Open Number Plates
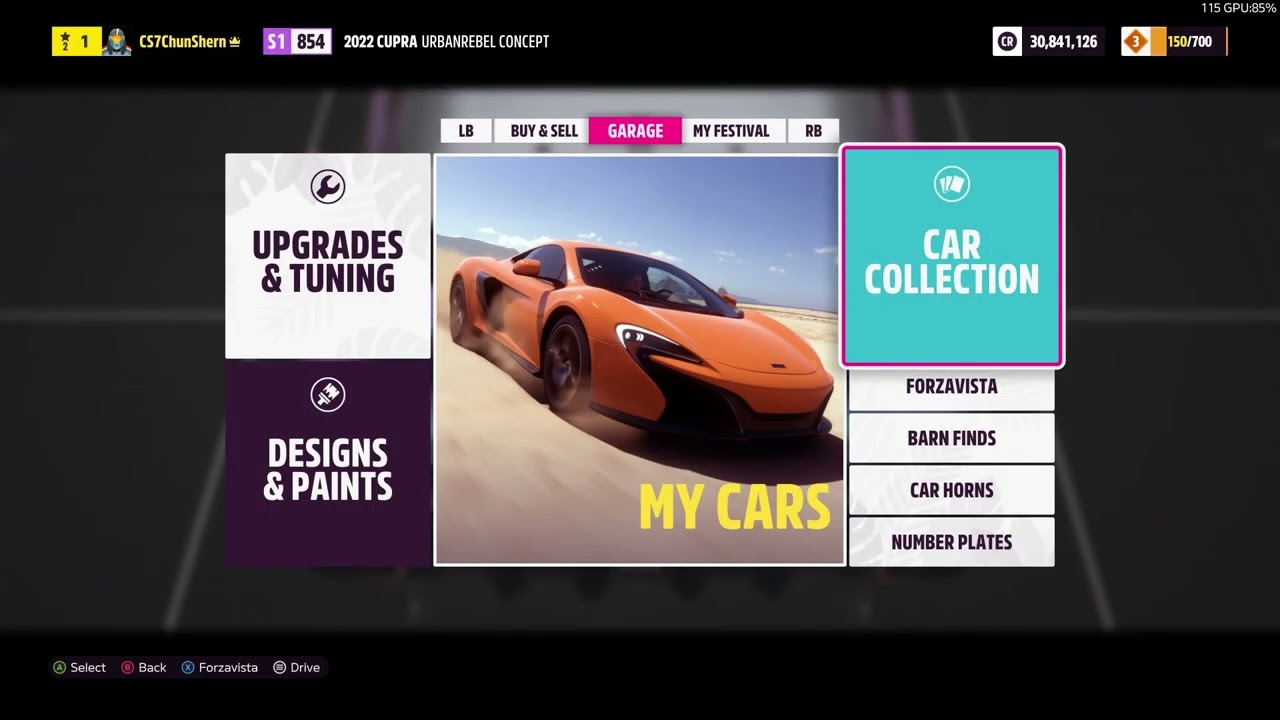The image size is (1280, 720). click(951, 542)
